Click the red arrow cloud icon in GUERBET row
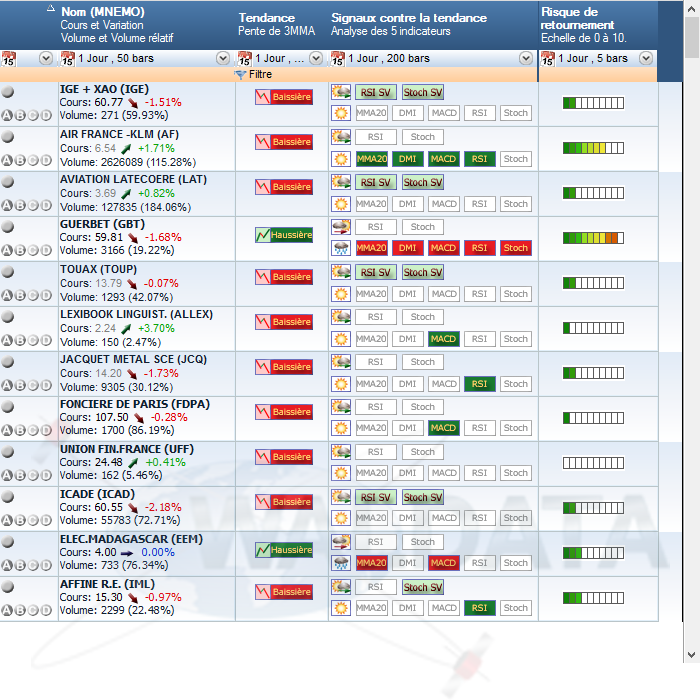The width and height of the screenshot is (700, 700). click(x=341, y=227)
